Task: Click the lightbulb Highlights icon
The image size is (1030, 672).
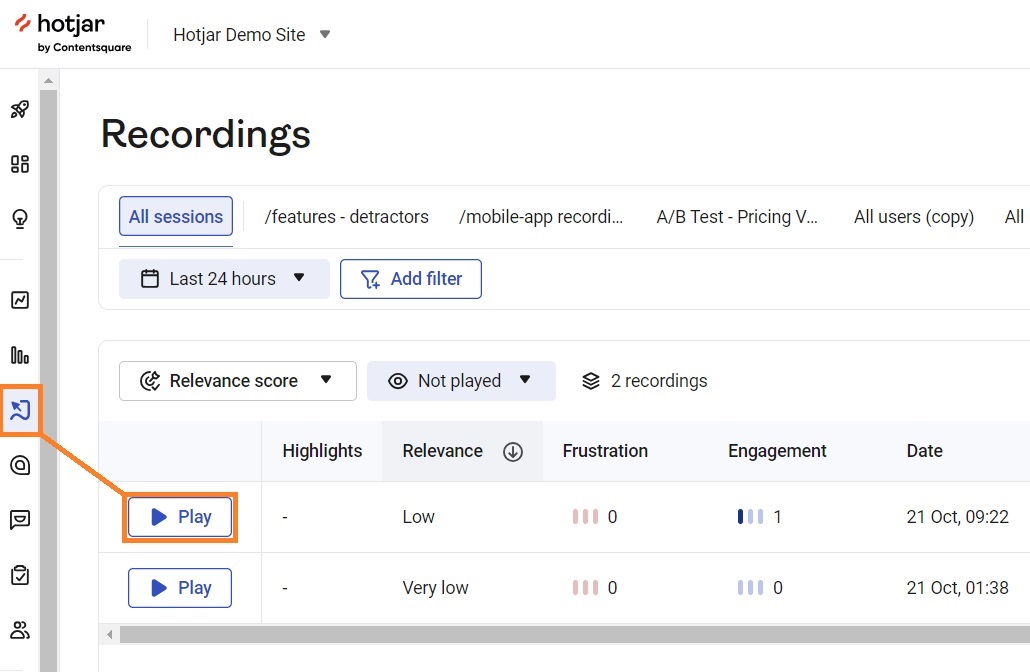Action: (x=20, y=219)
